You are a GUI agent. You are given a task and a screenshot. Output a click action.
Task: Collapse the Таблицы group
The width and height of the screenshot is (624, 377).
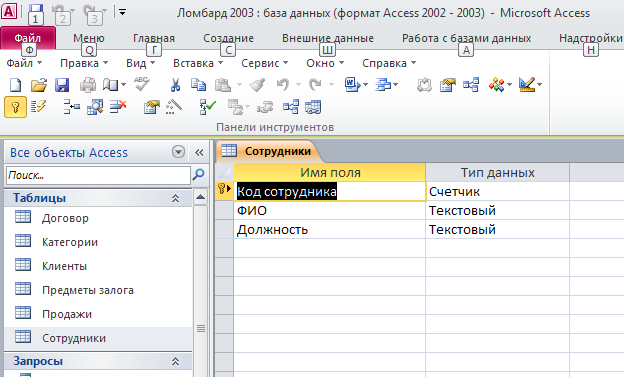coord(175,198)
